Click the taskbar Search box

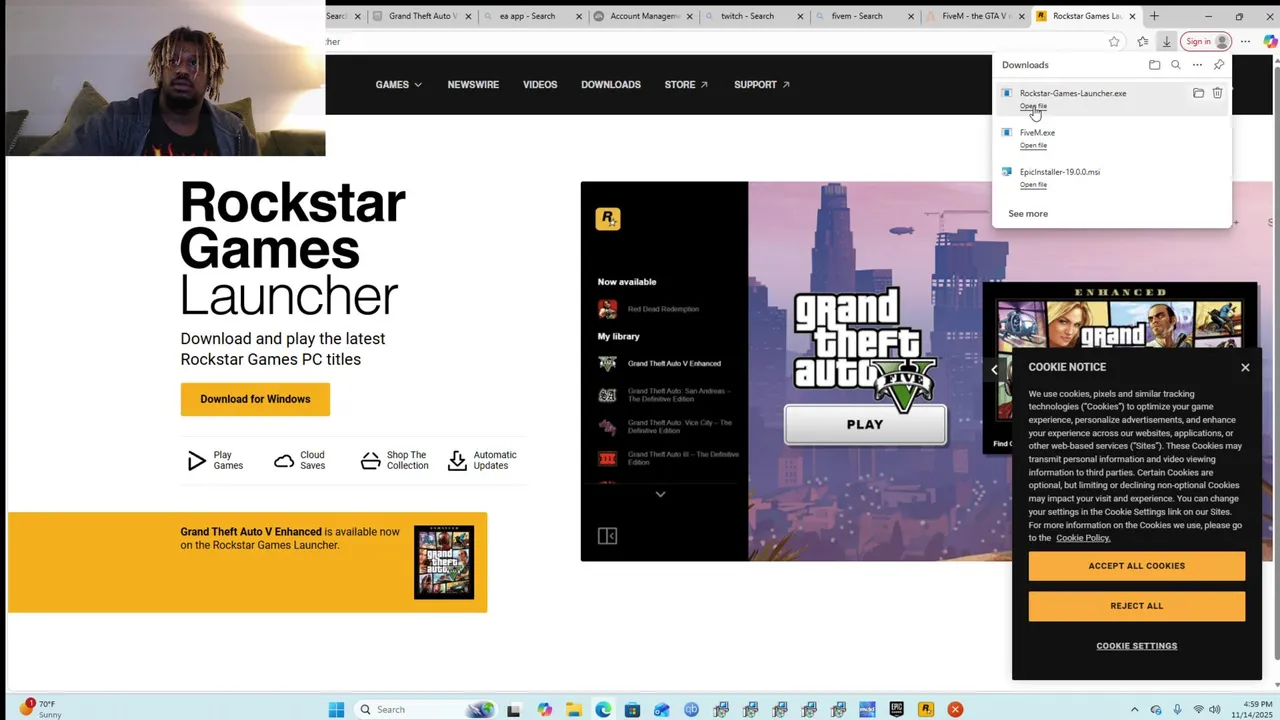click(425, 710)
